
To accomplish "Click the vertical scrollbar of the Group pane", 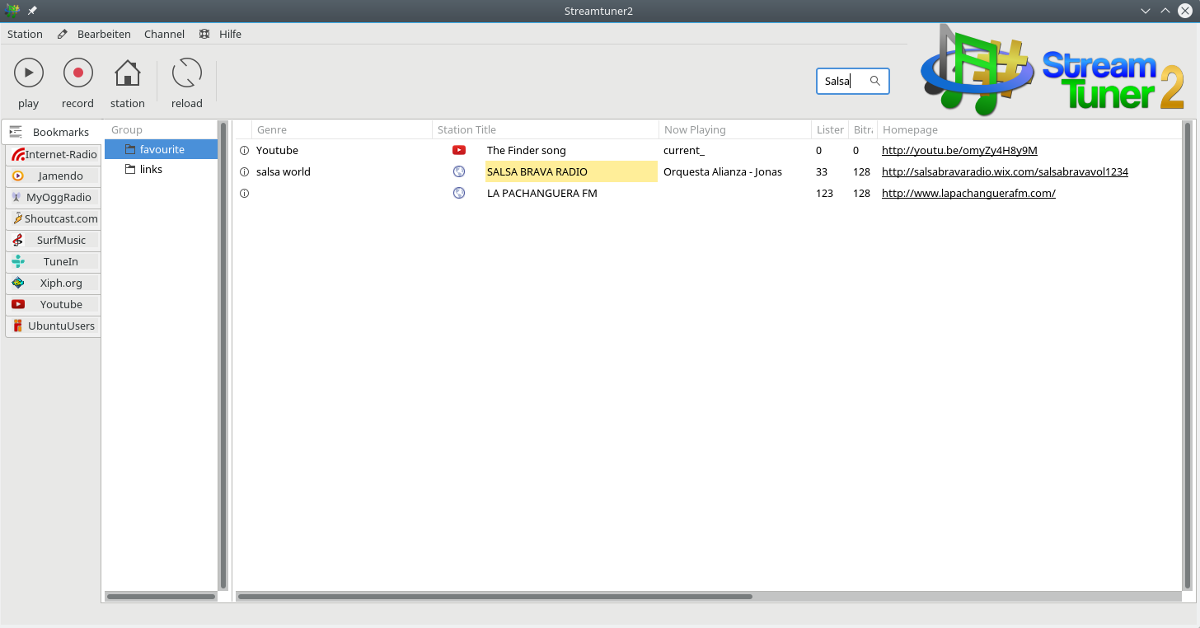I will 223,355.
